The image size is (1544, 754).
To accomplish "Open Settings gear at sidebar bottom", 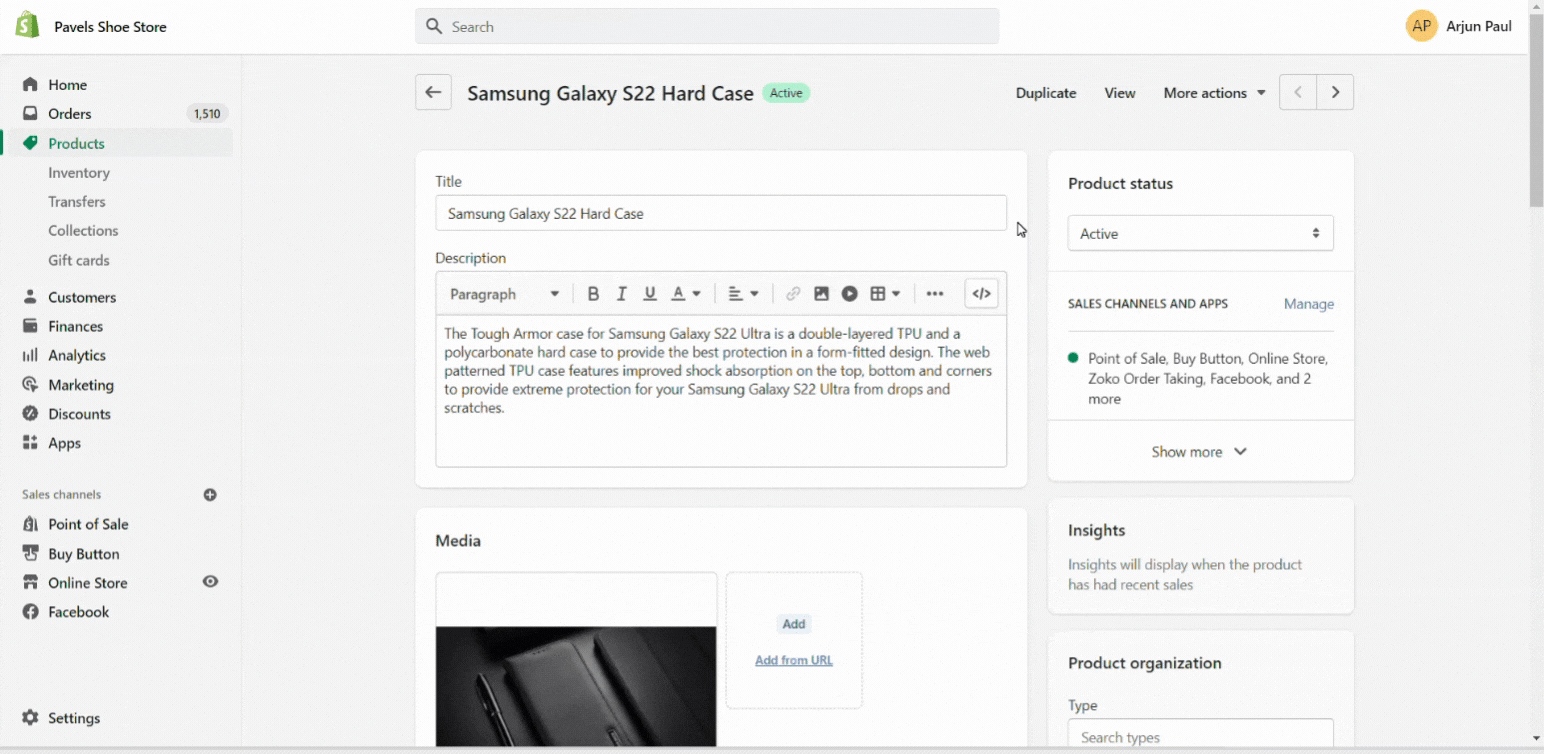I will 30,718.
